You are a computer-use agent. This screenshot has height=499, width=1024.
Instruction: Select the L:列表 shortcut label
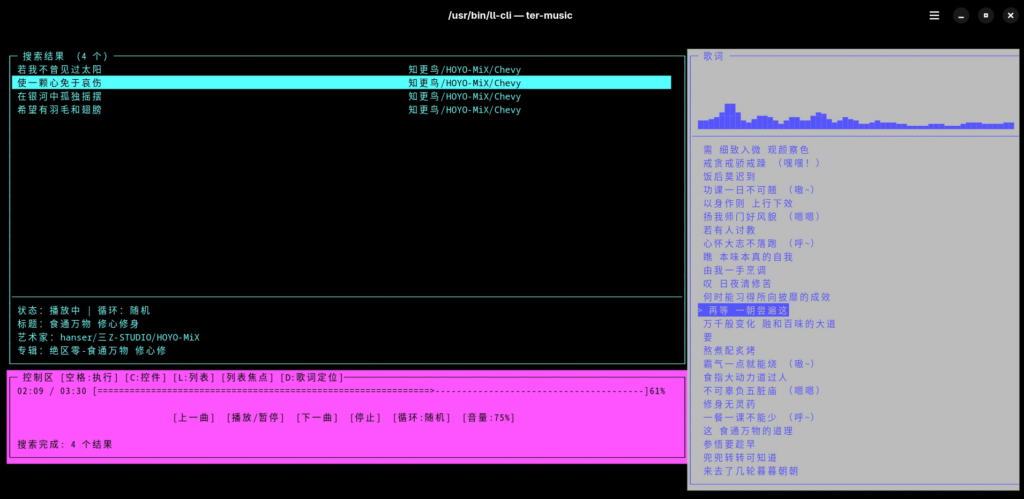click(194, 377)
